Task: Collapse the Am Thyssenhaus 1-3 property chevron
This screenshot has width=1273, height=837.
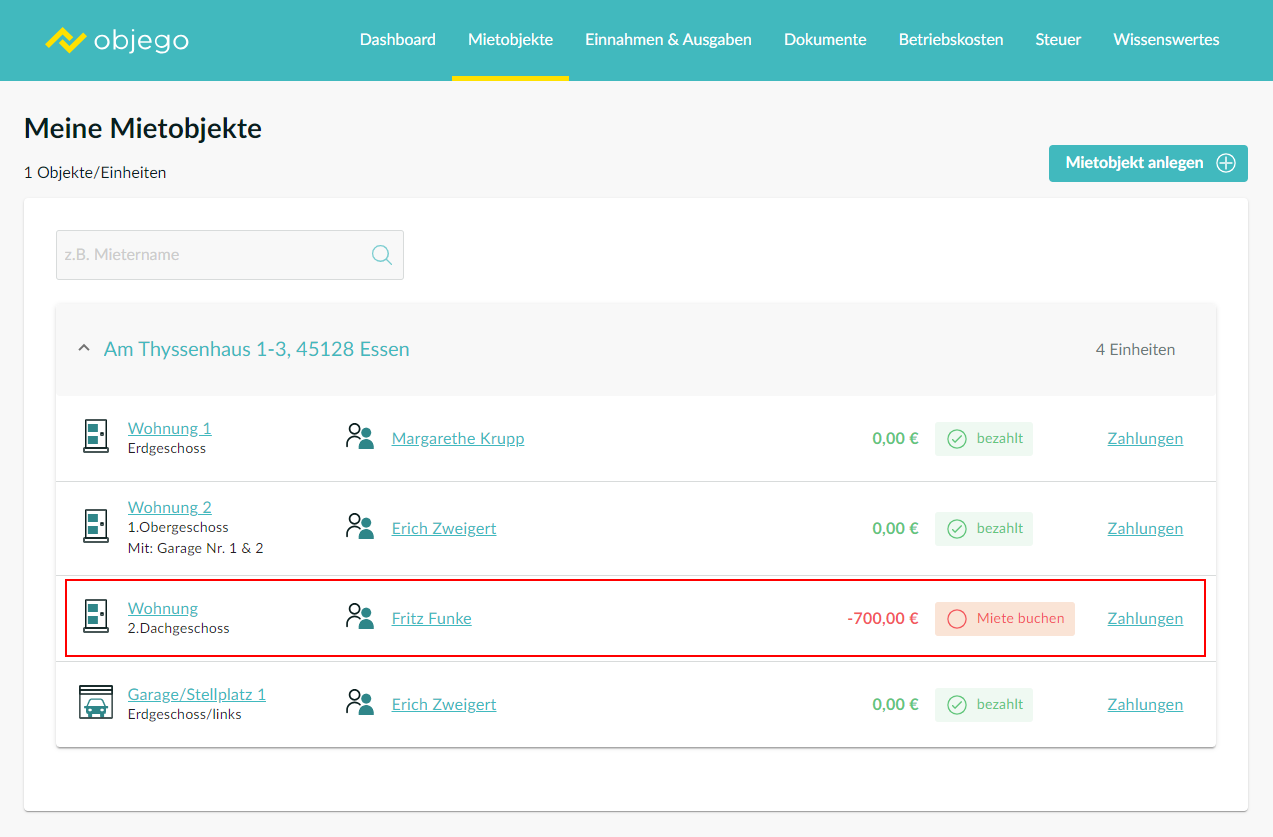Action: (84, 349)
